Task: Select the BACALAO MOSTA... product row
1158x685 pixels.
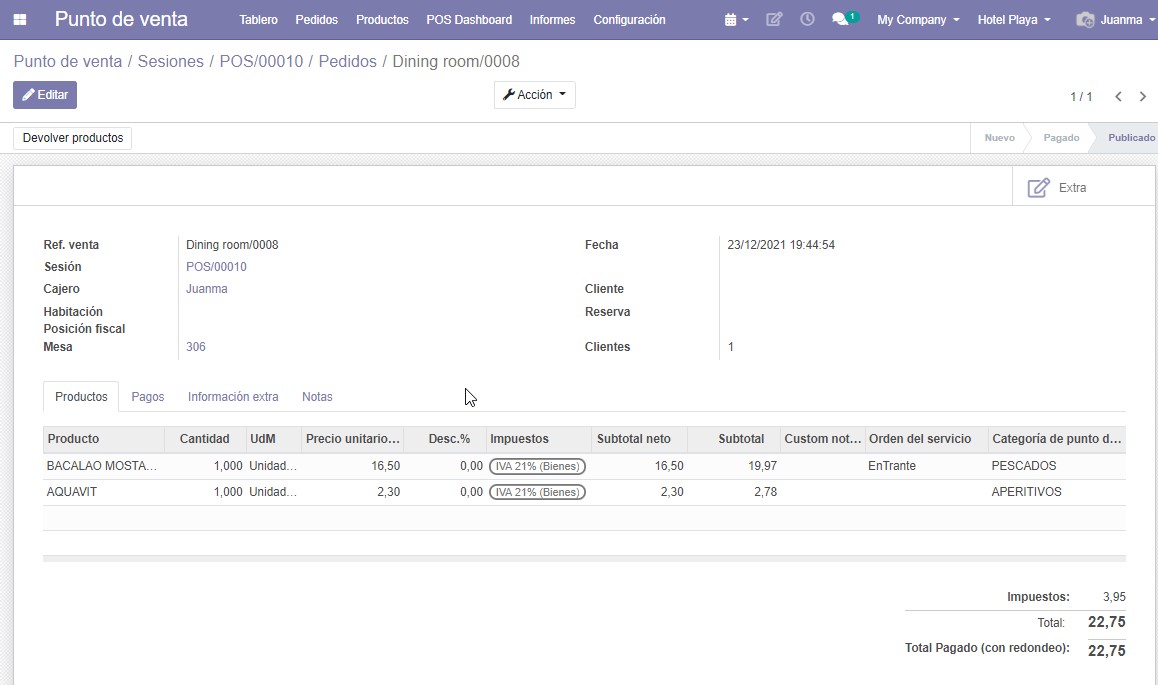Action: pyautogui.click(x=584, y=466)
